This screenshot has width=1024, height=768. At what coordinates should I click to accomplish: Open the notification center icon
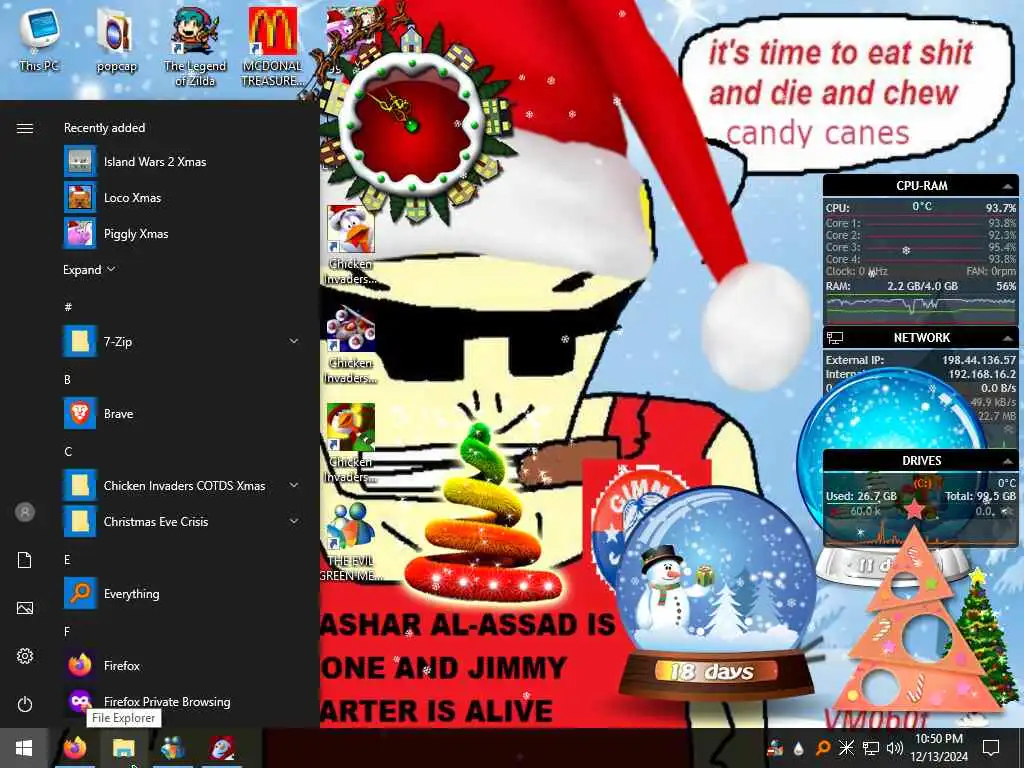tap(991, 748)
